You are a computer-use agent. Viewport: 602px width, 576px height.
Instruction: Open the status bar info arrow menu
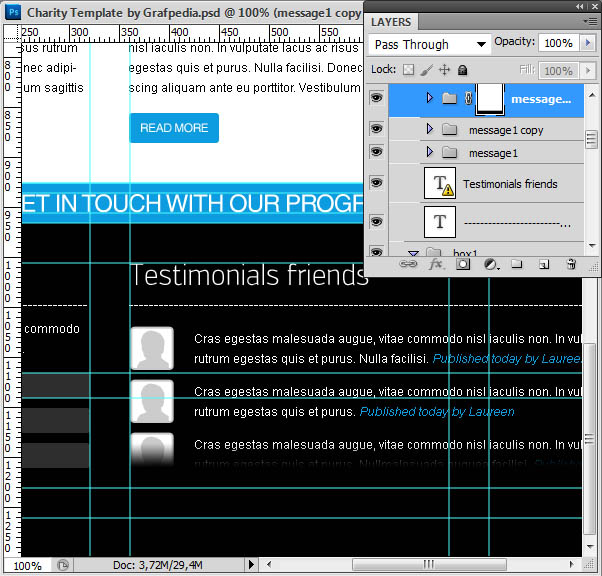pos(251,564)
